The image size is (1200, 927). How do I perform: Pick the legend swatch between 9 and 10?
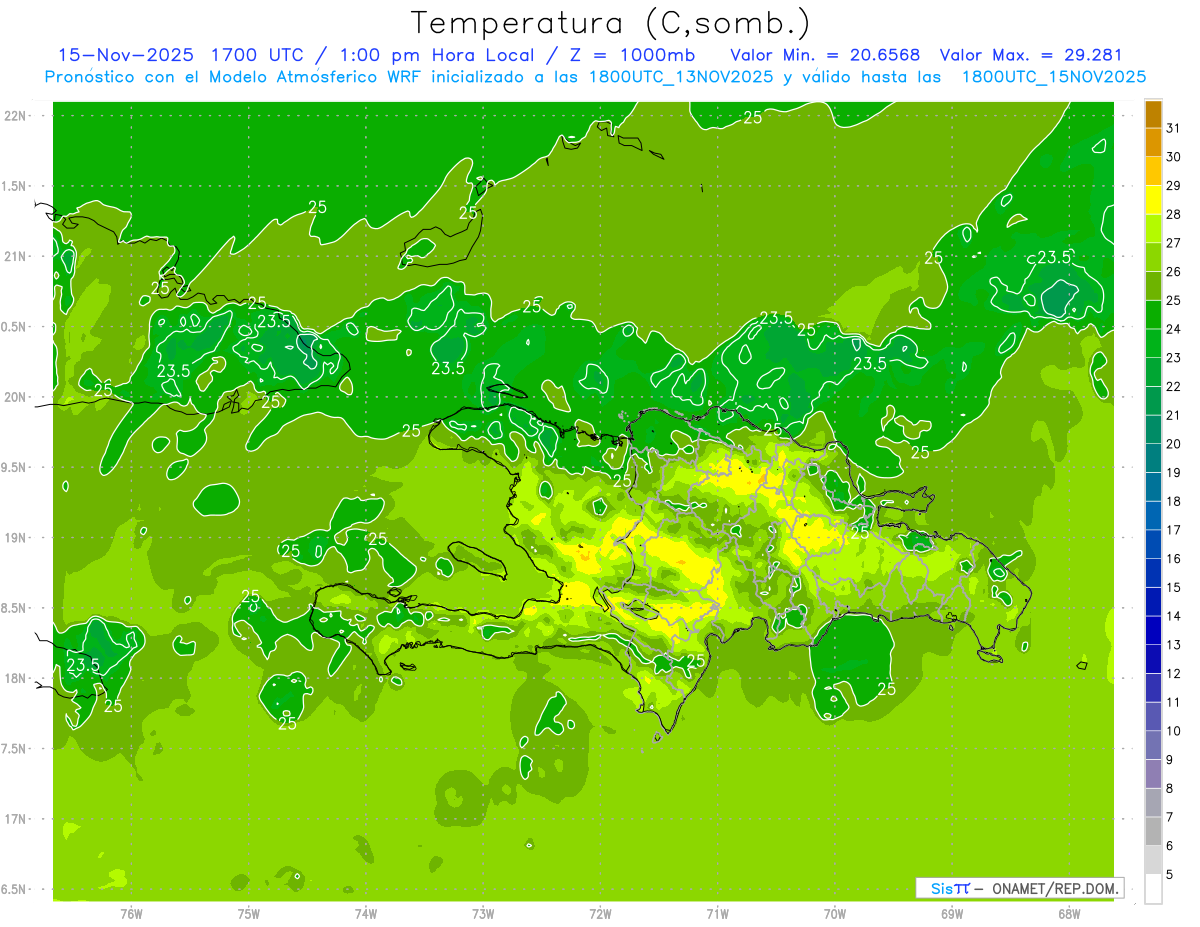[1153, 745]
